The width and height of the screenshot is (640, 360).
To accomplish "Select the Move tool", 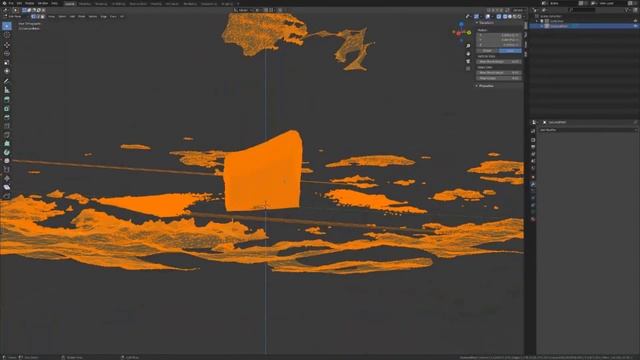I will pyautogui.click(x=7, y=45).
